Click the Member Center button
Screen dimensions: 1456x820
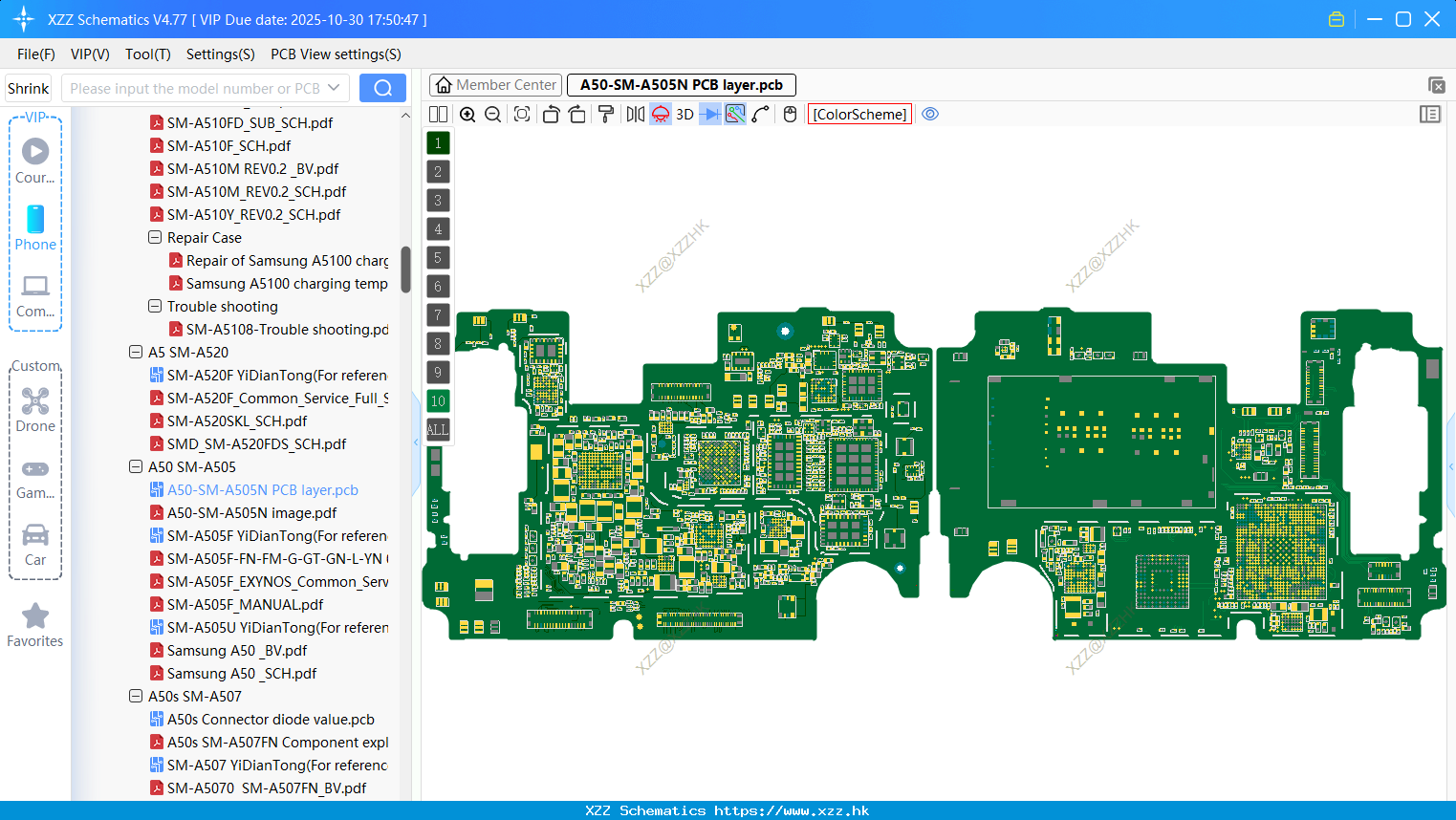(495, 84)
